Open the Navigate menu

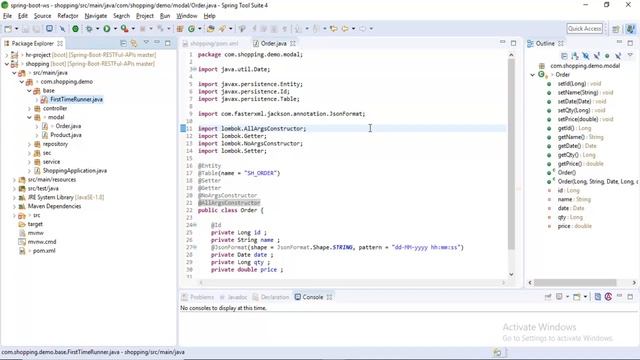pos(96,16)
